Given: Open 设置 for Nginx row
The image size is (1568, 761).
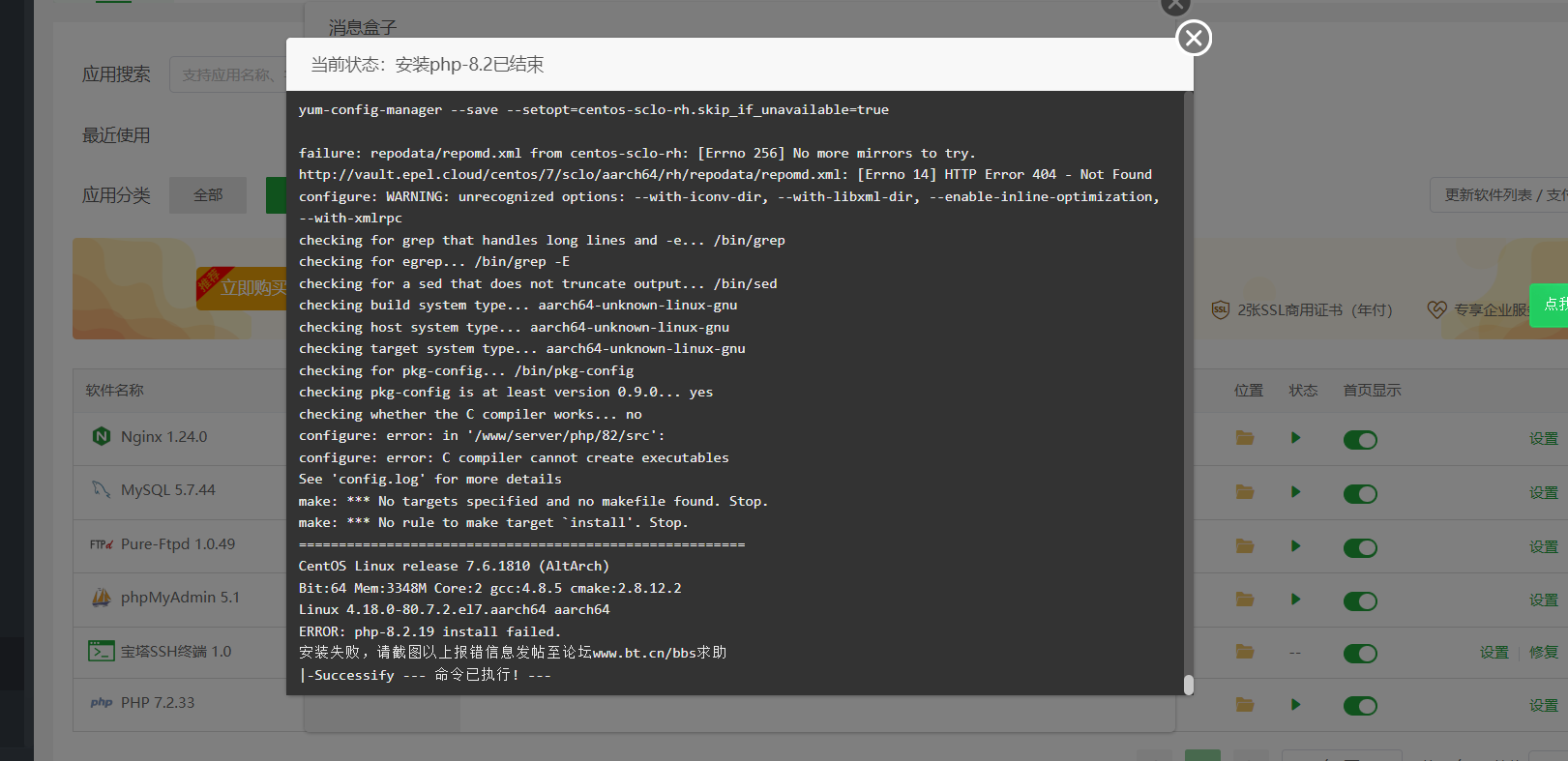Looking at the screenshot, I should click(1544, 439).
